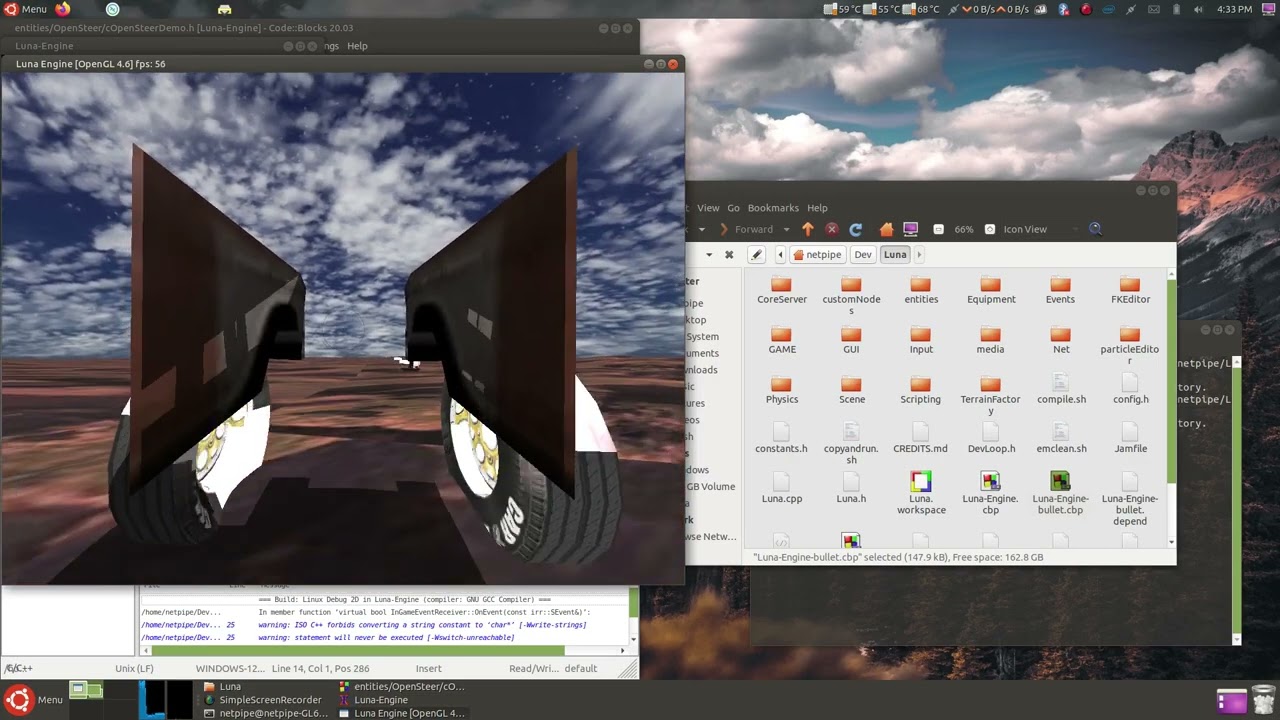
Task: Open file manager Help menu
Action: click(817, 208)
